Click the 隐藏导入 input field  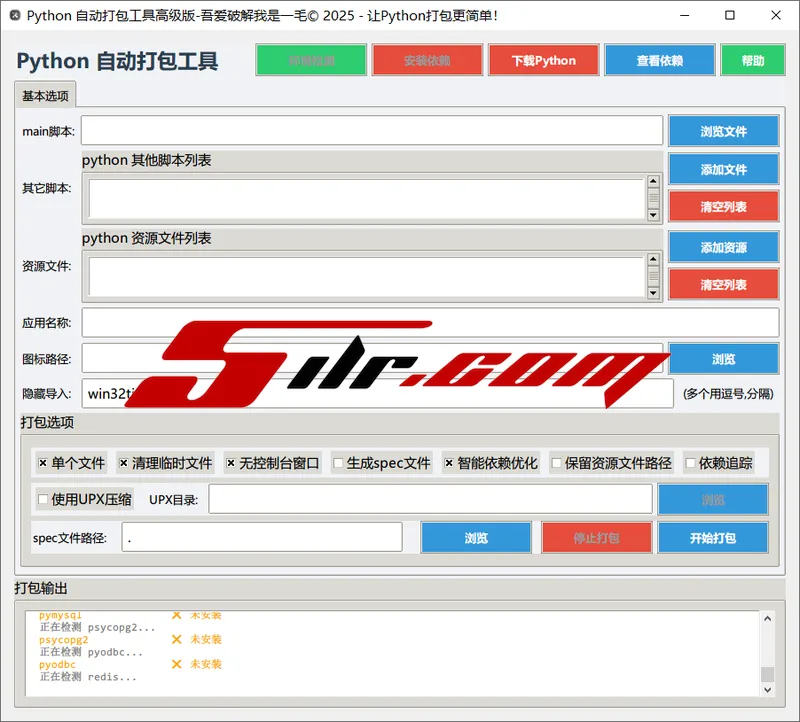point(378,393)
